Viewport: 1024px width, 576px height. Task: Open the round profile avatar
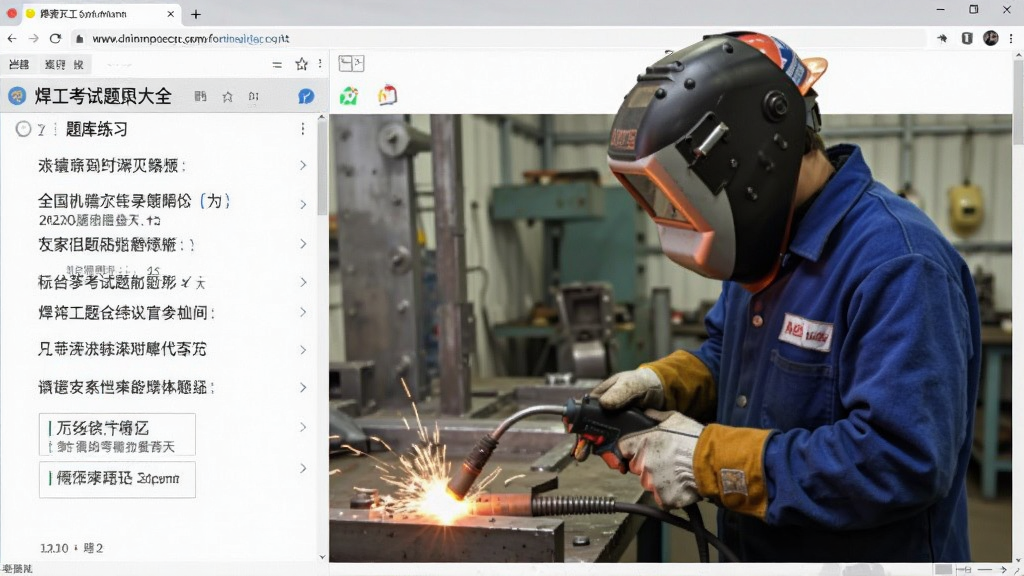991,39
